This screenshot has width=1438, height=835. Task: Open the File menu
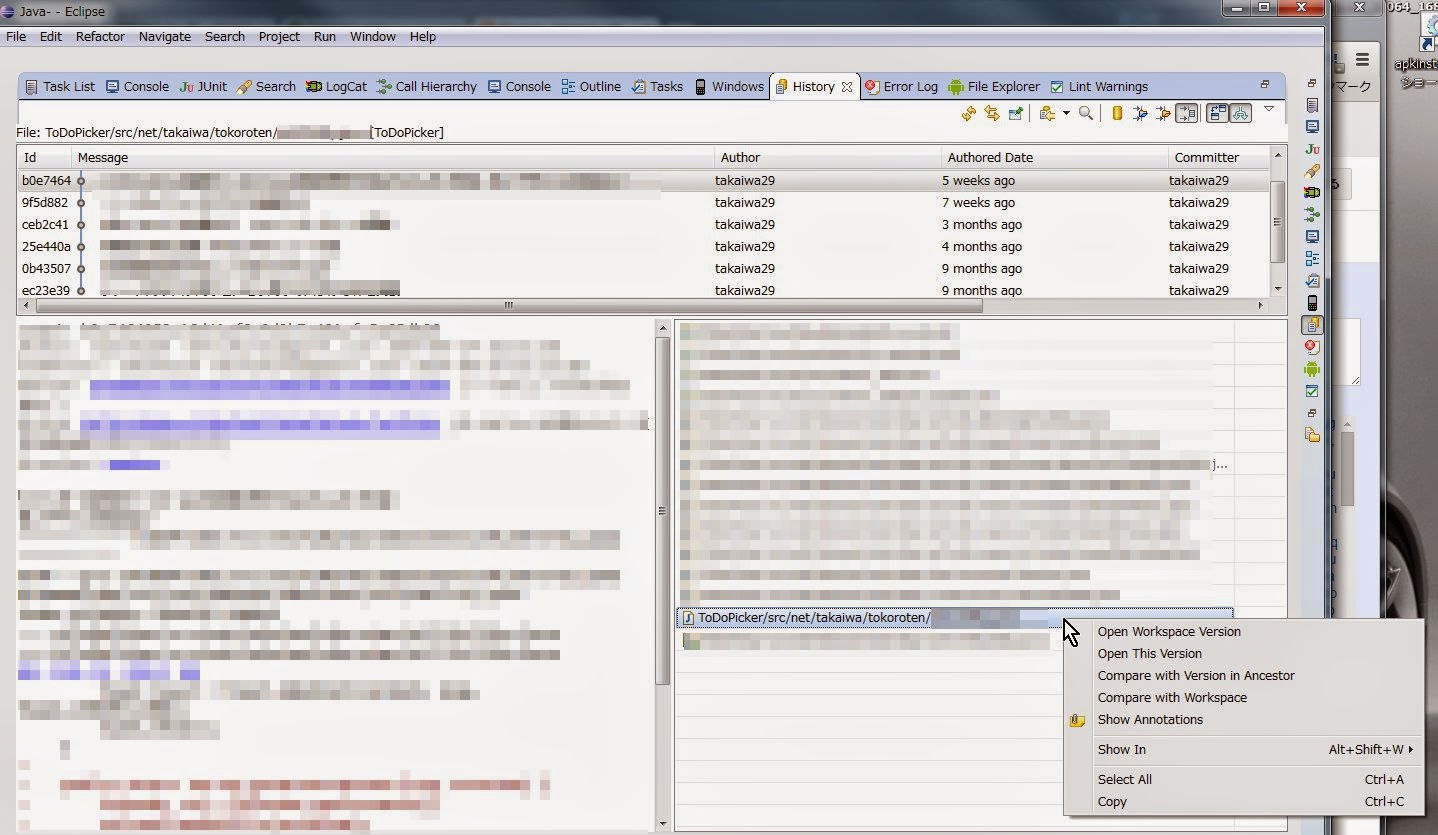(16, 36)
